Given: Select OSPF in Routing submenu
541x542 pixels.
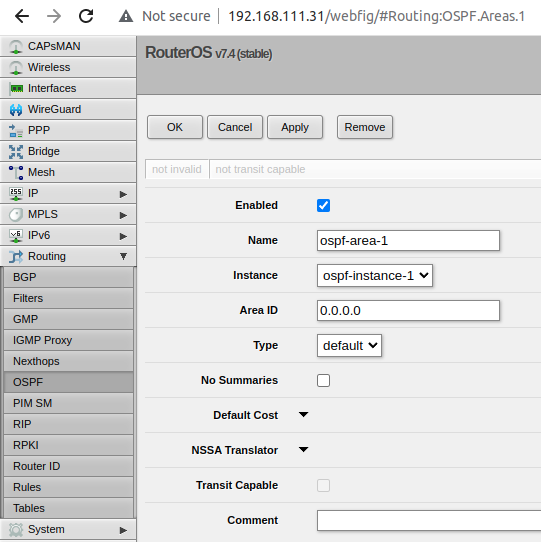Looking at the screenshot, I should click(68, 382).
